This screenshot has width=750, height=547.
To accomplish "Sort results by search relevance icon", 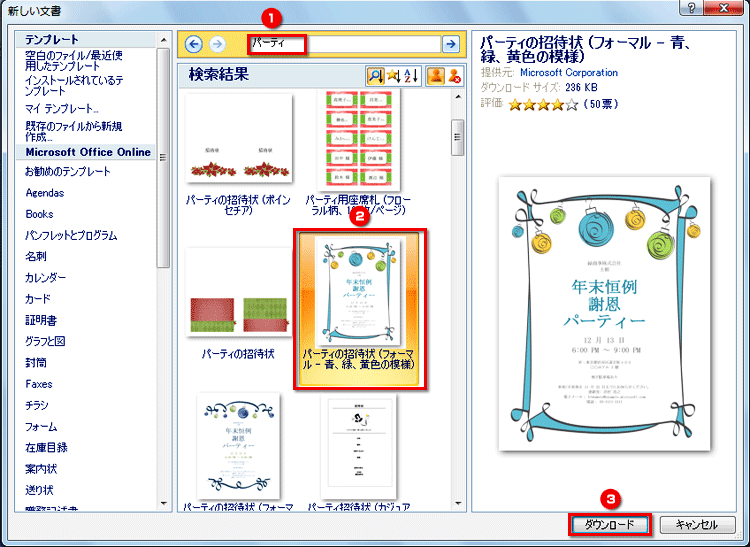I will [x=375, y=76].
